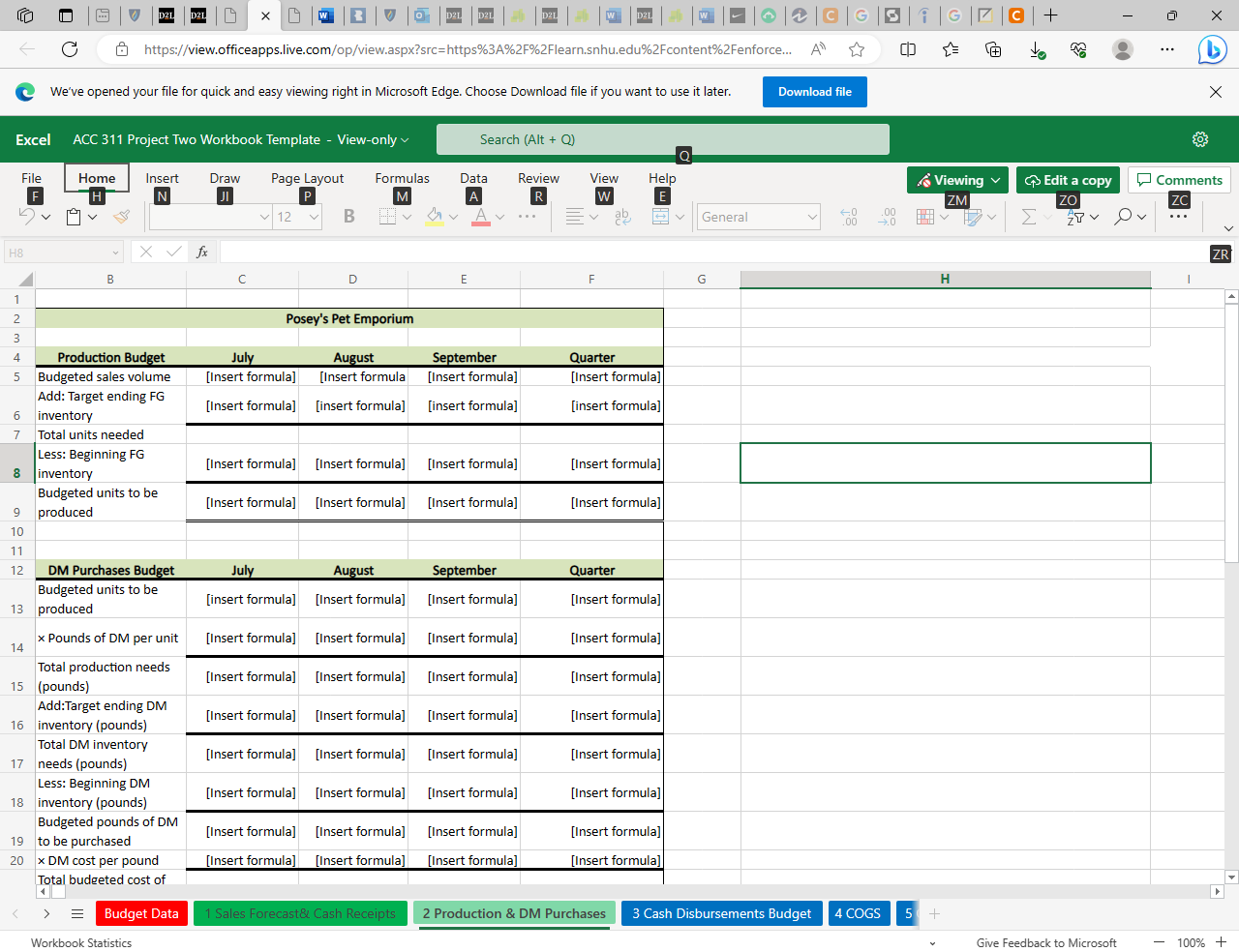
Task: Click the Fill Color bucket icon
Action: tap(435, 217)
